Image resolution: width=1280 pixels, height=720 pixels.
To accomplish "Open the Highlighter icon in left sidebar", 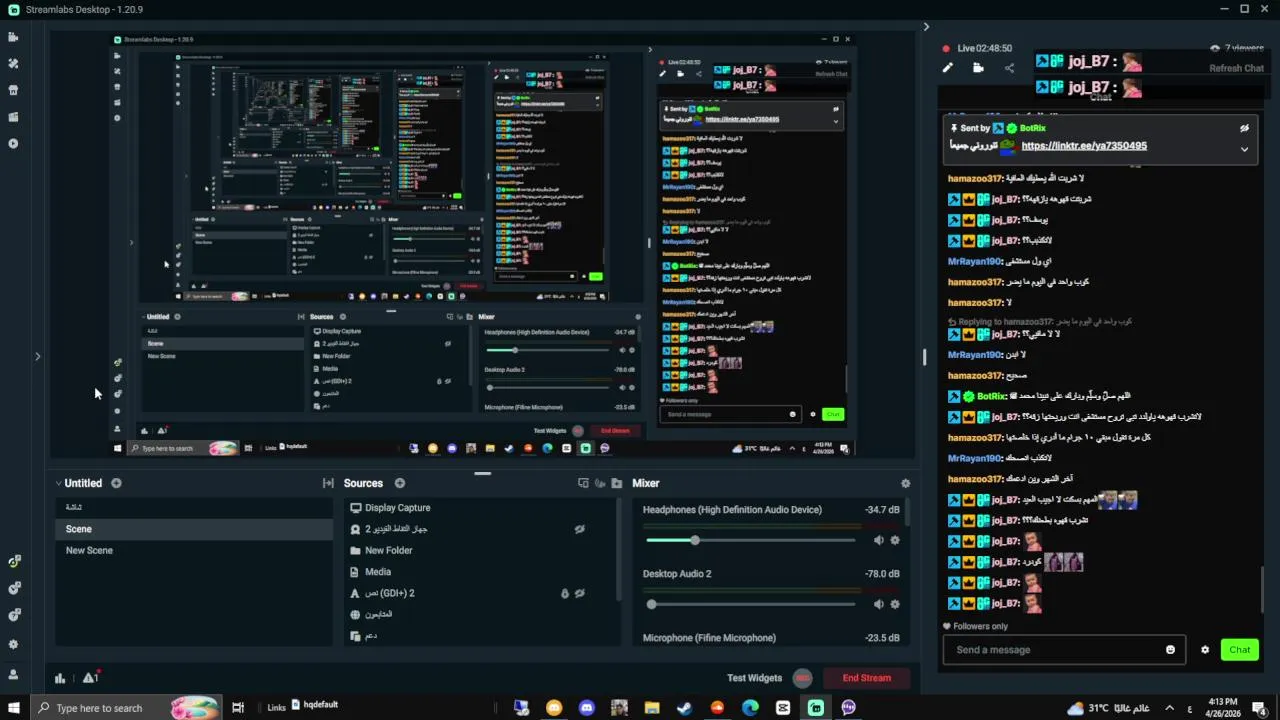I will (x=13, y=117).
